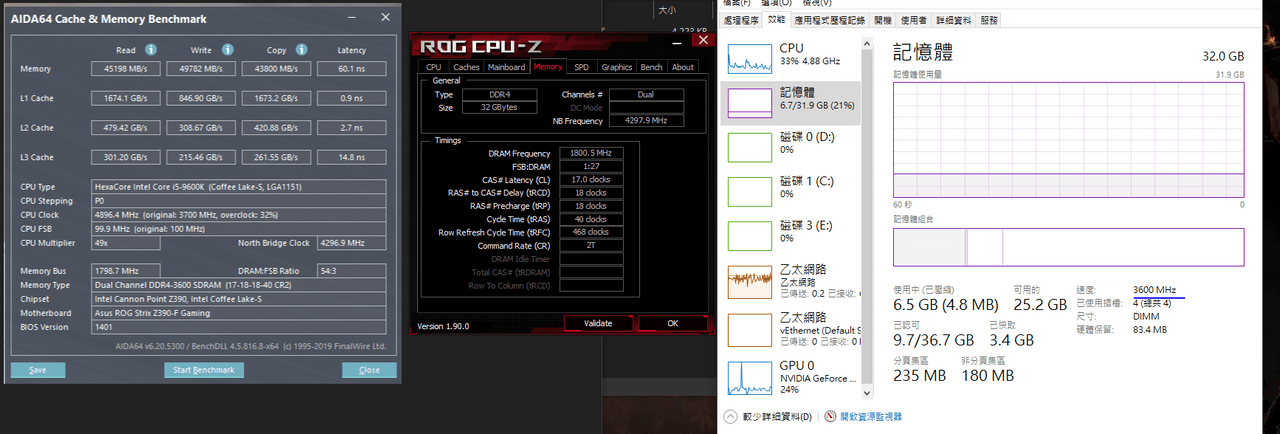
Task: Click the L1 Cache Read value 1674.1 GB/s
Action: coord(128,98)
